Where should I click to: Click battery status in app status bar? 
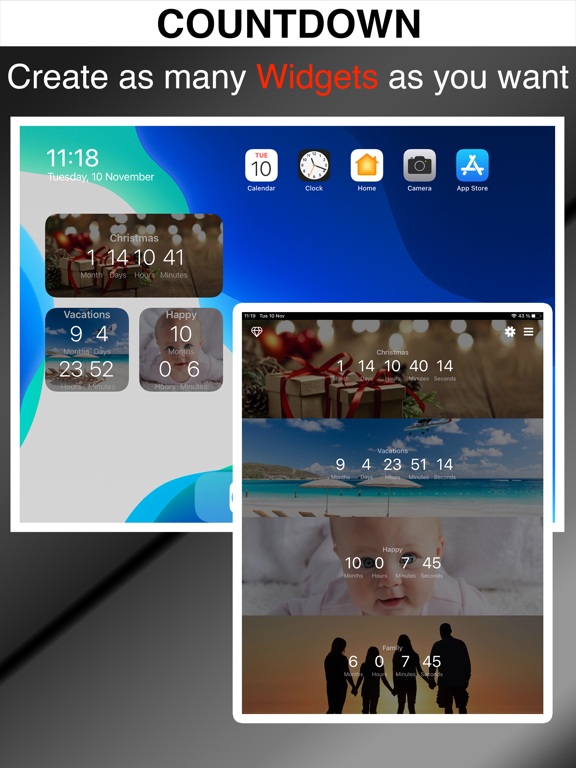point(530,316)
